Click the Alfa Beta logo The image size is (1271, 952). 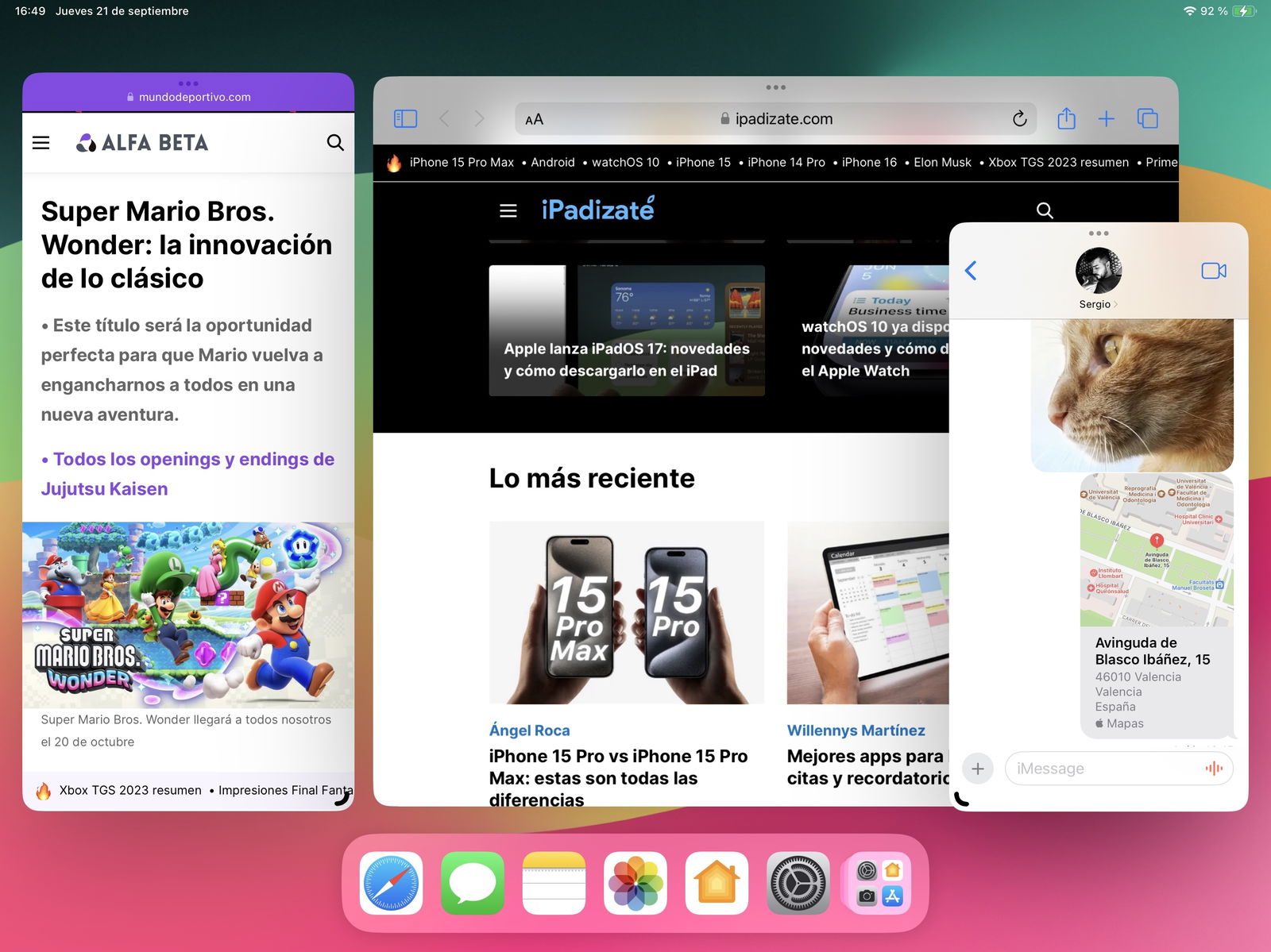coord(142,142)
